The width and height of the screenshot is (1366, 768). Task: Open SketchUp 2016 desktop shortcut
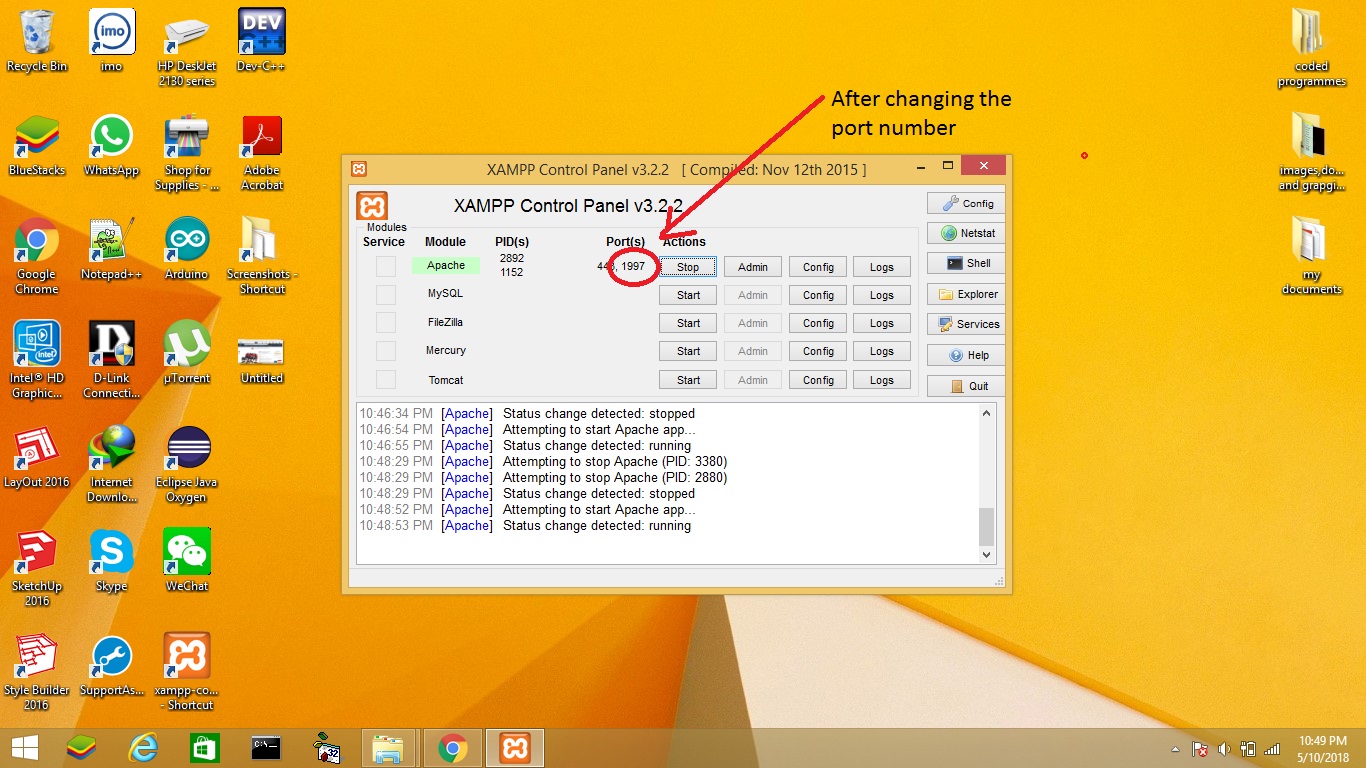[37, 568]
